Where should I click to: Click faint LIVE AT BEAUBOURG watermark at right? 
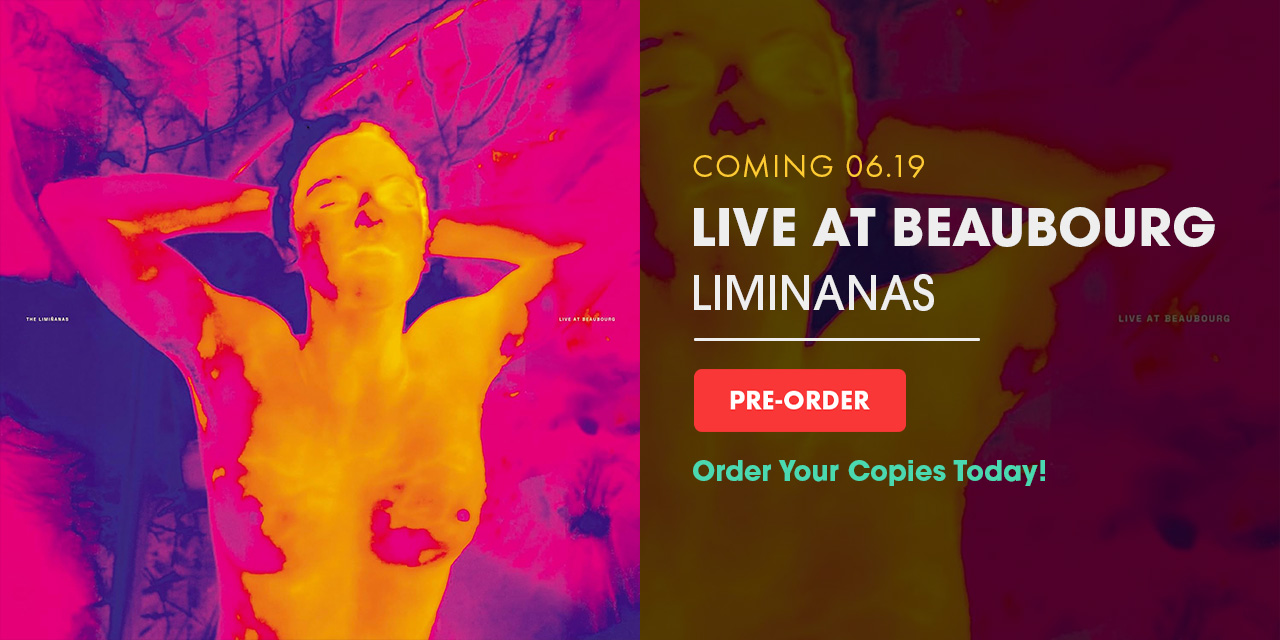[1174, 318]
